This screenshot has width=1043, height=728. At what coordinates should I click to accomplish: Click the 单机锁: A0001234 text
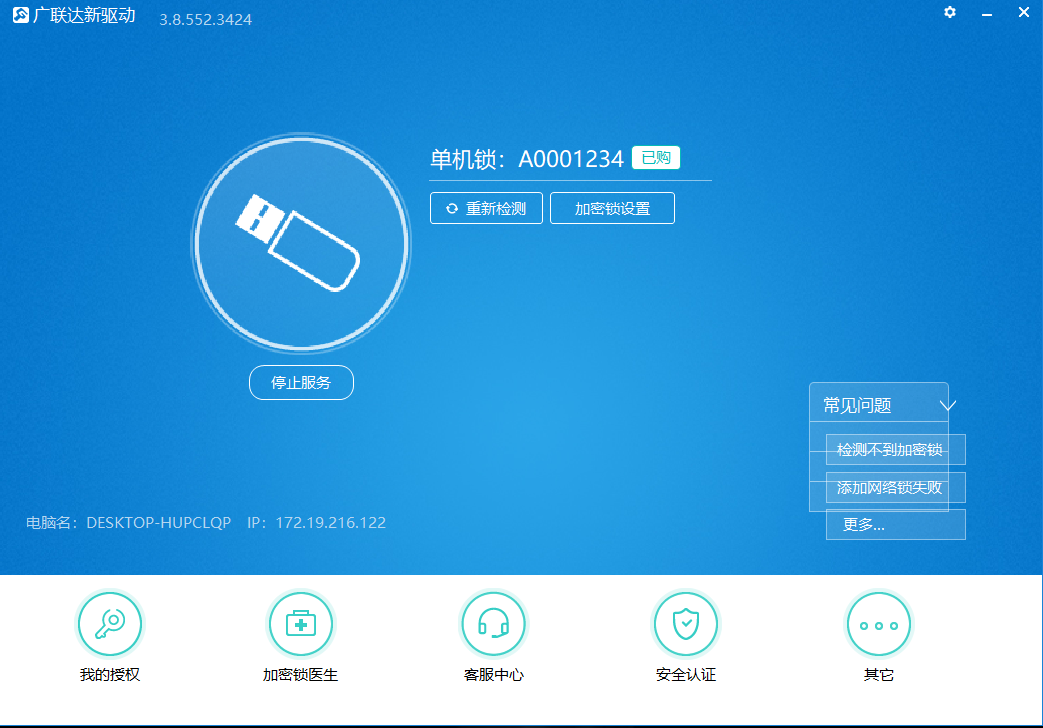click(527, 159)
